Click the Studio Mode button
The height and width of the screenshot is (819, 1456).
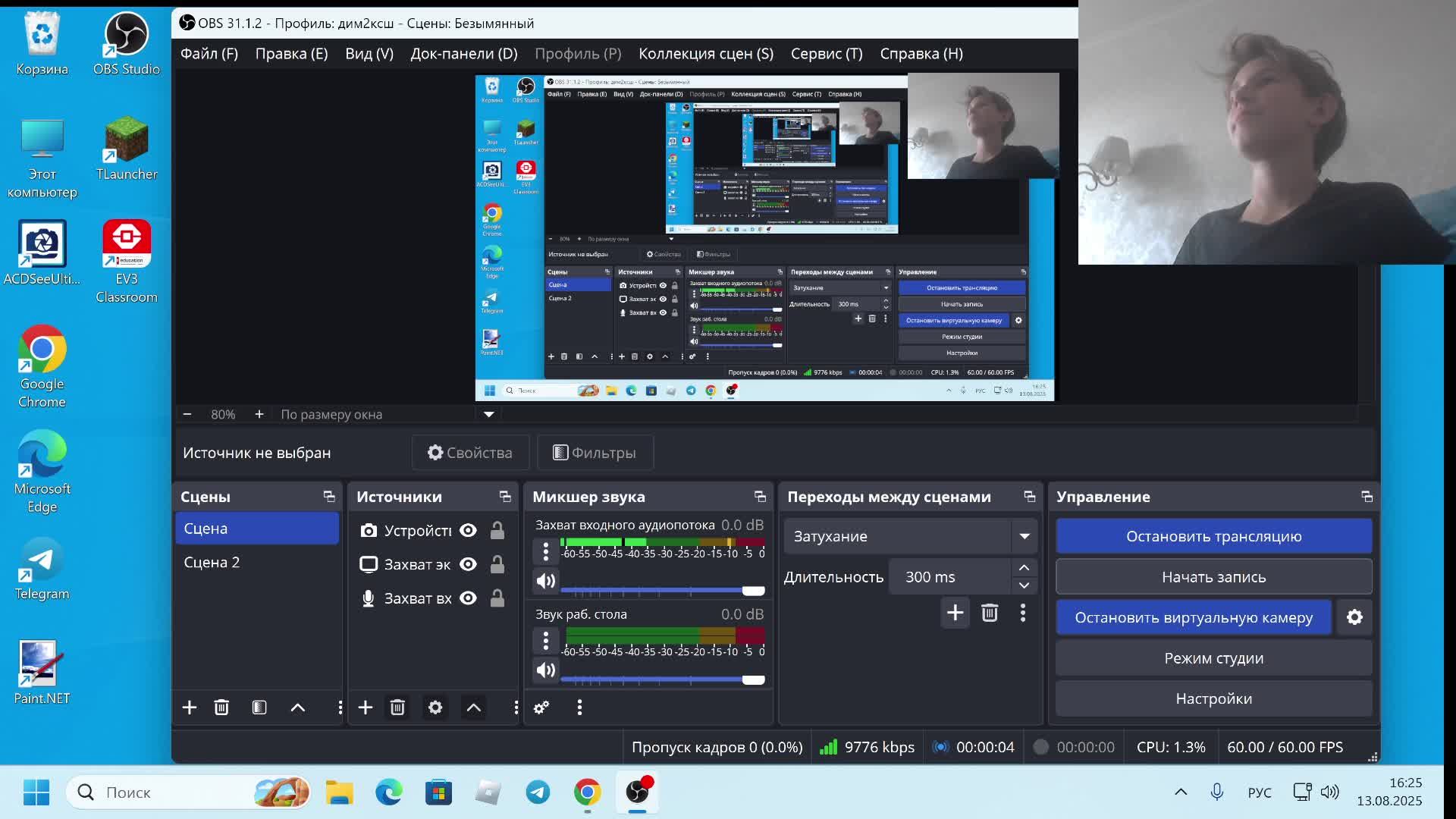click(x=1213, y=658)
